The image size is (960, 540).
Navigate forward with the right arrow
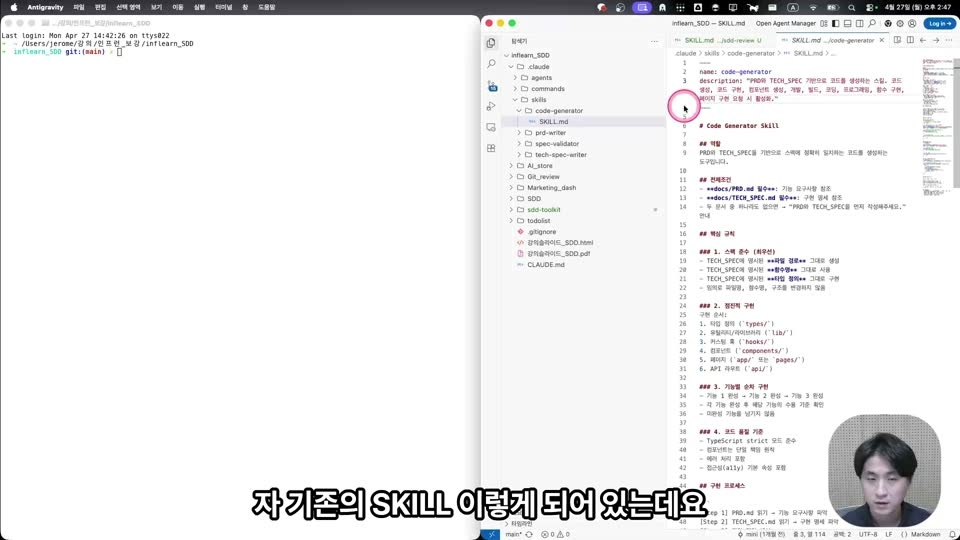(x=936, y=40)
